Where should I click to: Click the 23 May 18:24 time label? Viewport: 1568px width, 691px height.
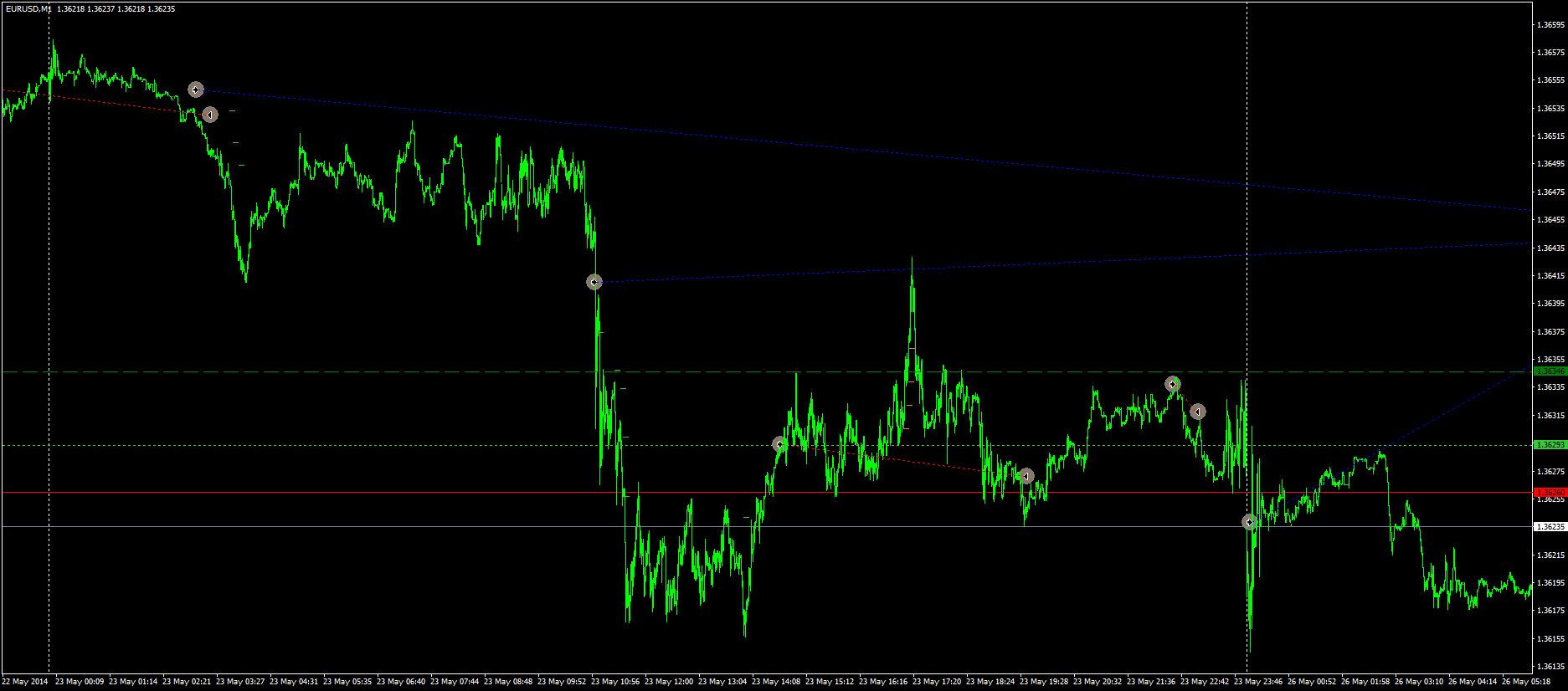(x=991, y=682)
